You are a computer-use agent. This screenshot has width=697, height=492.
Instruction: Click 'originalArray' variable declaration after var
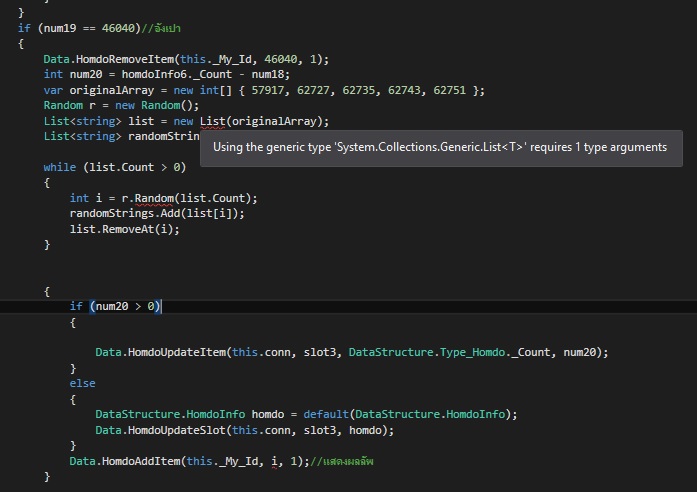[112, 90]
